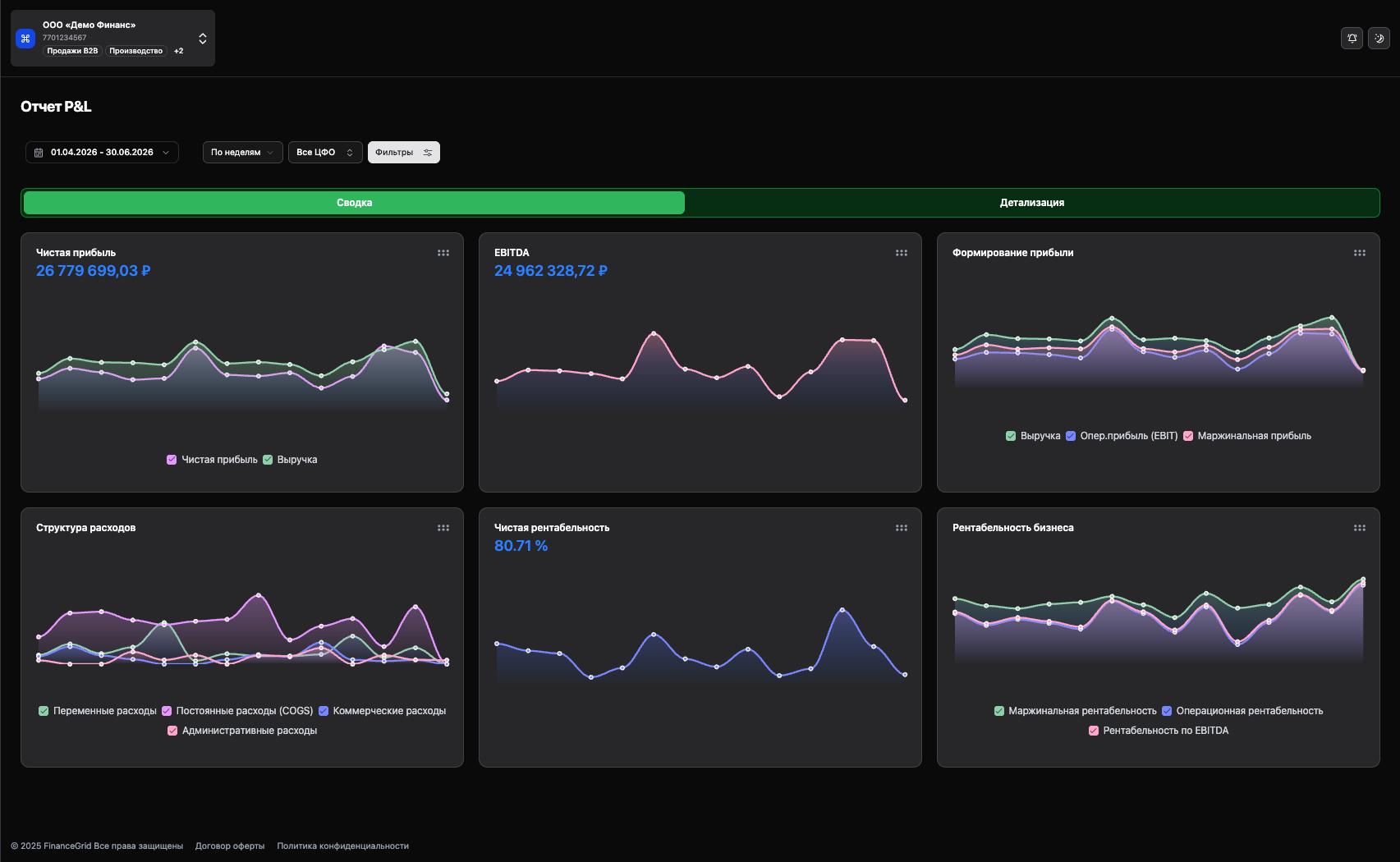
Task: Switch to the Детализация tab
Action: (x=1032, y=203)
